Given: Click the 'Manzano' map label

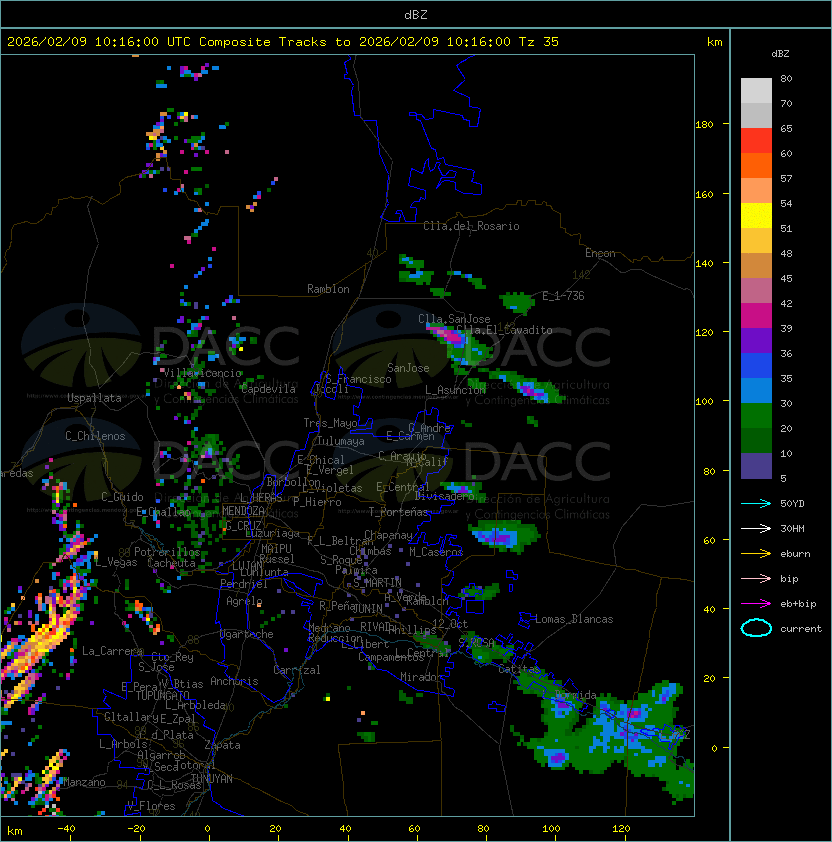Looking at the screenshot, I should 84,782.
